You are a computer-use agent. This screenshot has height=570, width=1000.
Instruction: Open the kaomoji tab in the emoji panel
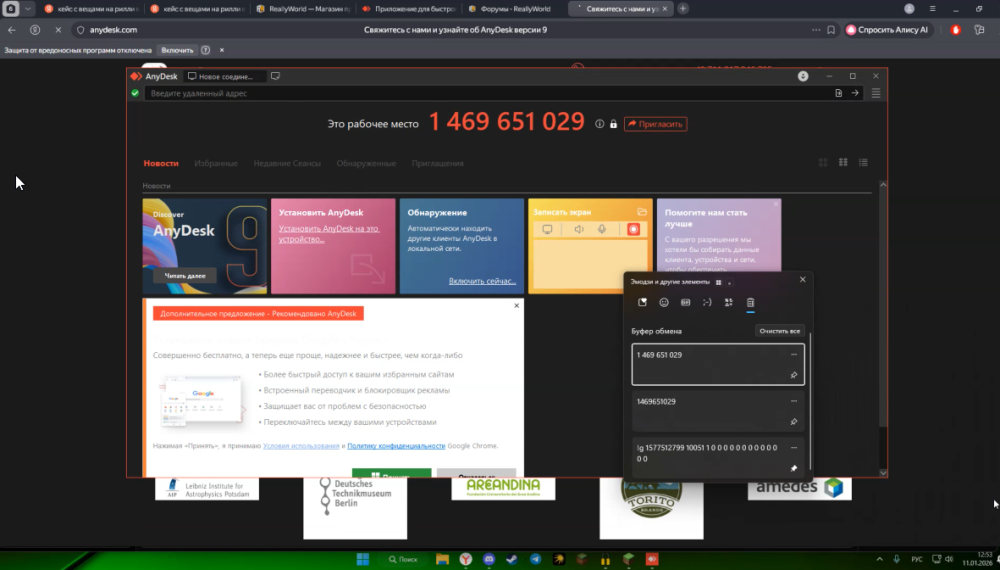pos(707,302)
